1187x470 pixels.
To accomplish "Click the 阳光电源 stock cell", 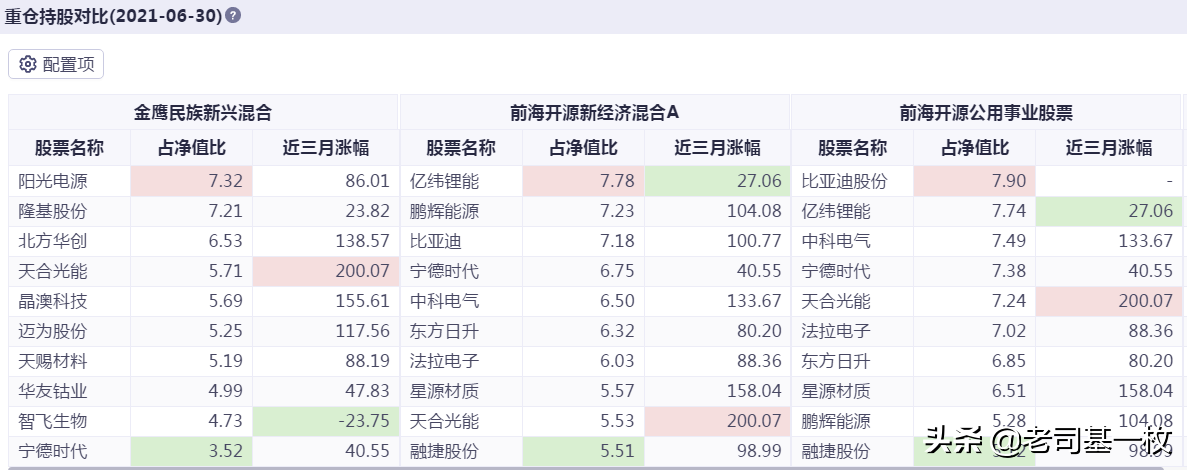I will [70, 182].
